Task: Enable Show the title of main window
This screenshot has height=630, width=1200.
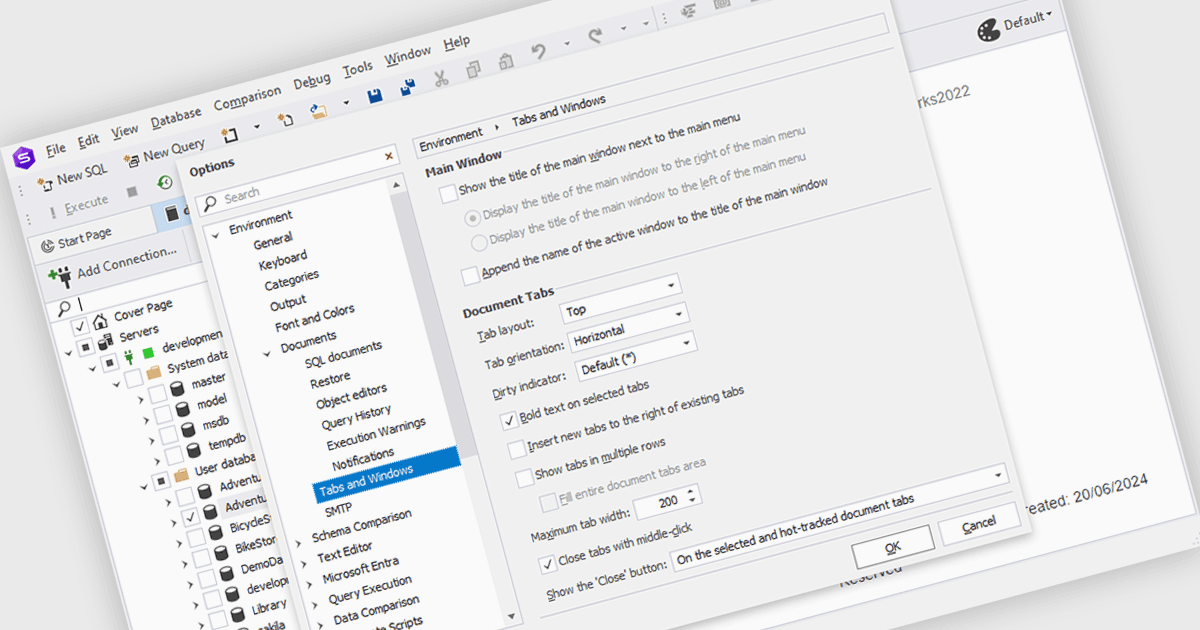Action: [x=448, y=194]
